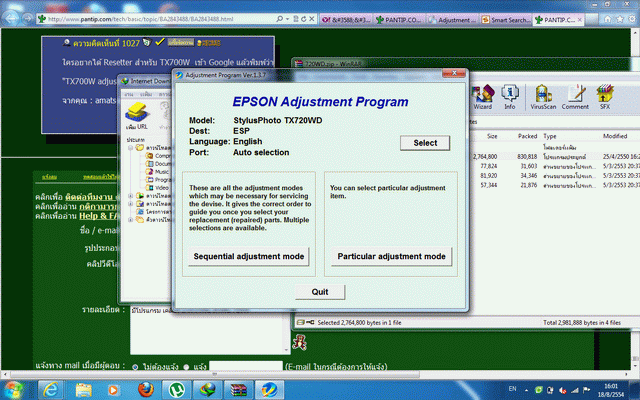Click the browser refresh icon
The width and height of the screenshot is (640, 400).
point(304,19)
